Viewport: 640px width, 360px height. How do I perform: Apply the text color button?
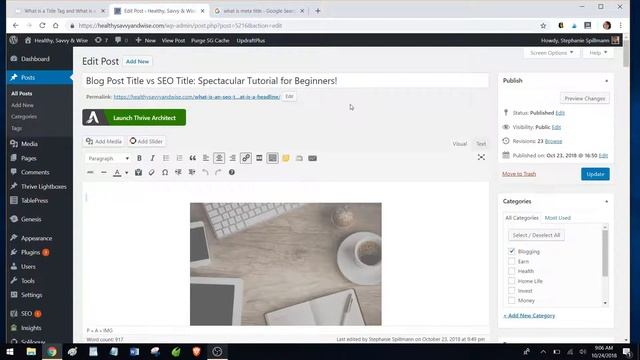[117, 172]
